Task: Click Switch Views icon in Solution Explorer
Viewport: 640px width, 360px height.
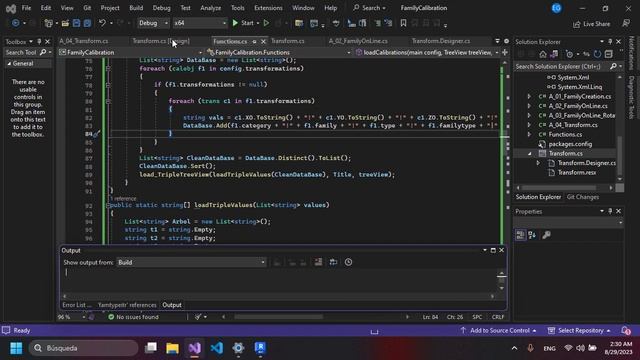Action: tap(554, 54)
